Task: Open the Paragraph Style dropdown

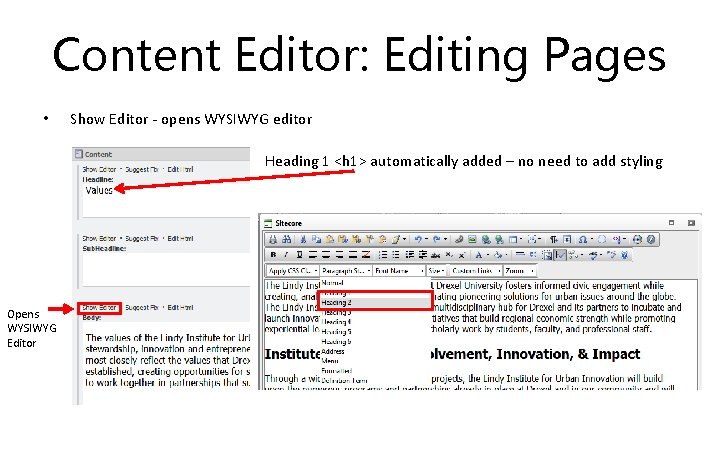Action: (x=346, y=271)
